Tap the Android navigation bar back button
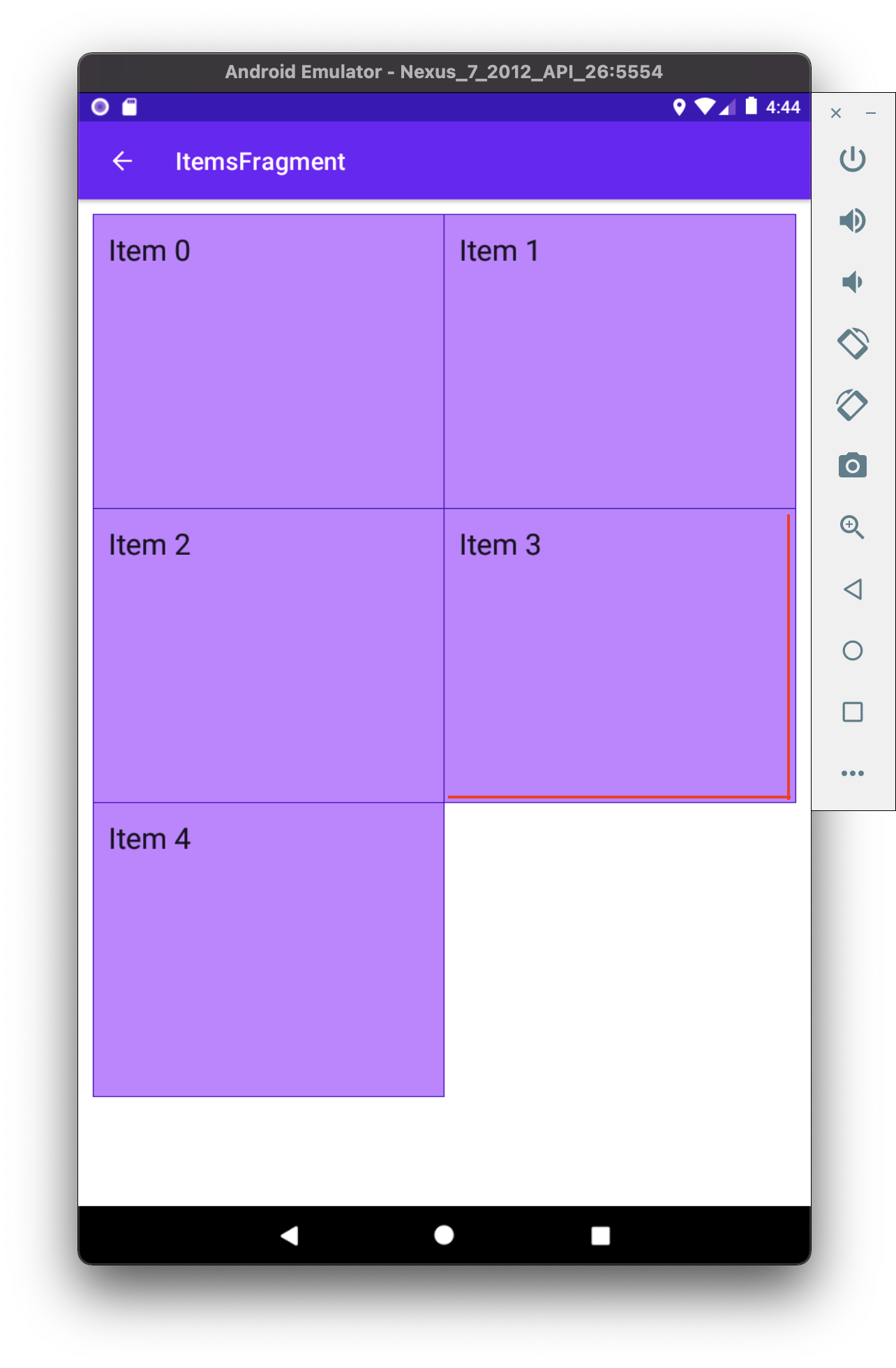Screen dimensions: 896x1368 click(x=290, y=1235)
